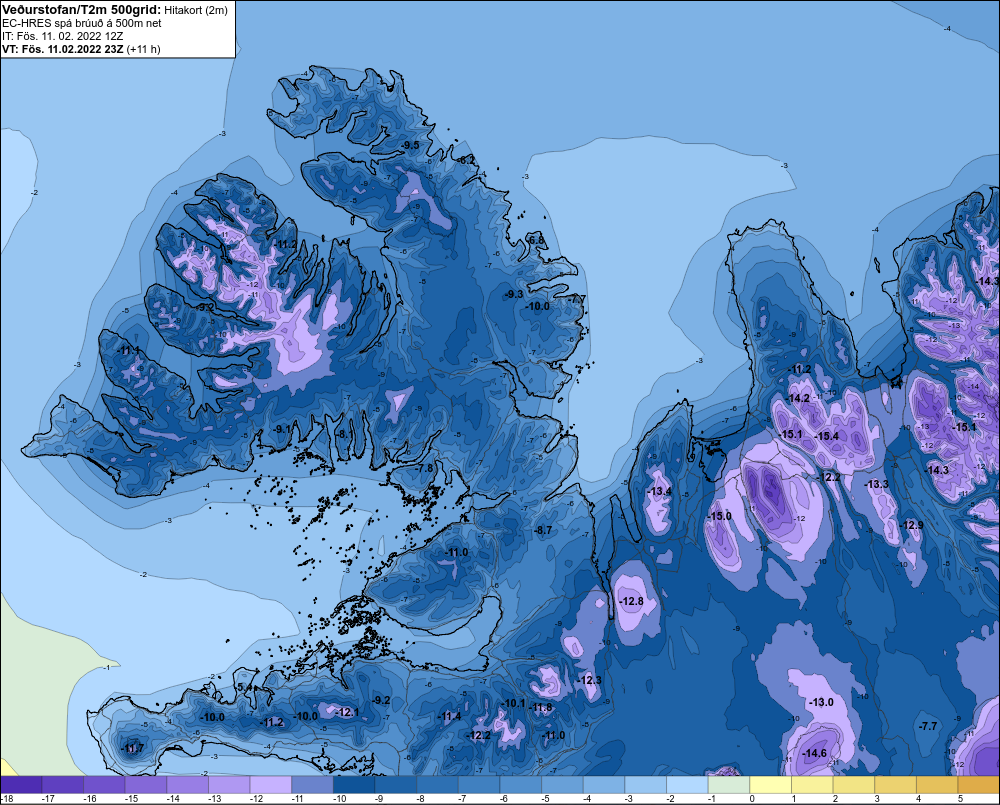Click the legend color segment between -5 and -4
Image resolution: width=1000 pixels, height=805 pixels.
[562, 785]
